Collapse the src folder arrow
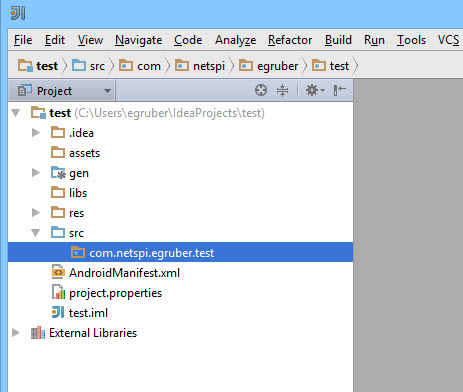The width and height of the screenshot is (463, 392). (36, 233)
